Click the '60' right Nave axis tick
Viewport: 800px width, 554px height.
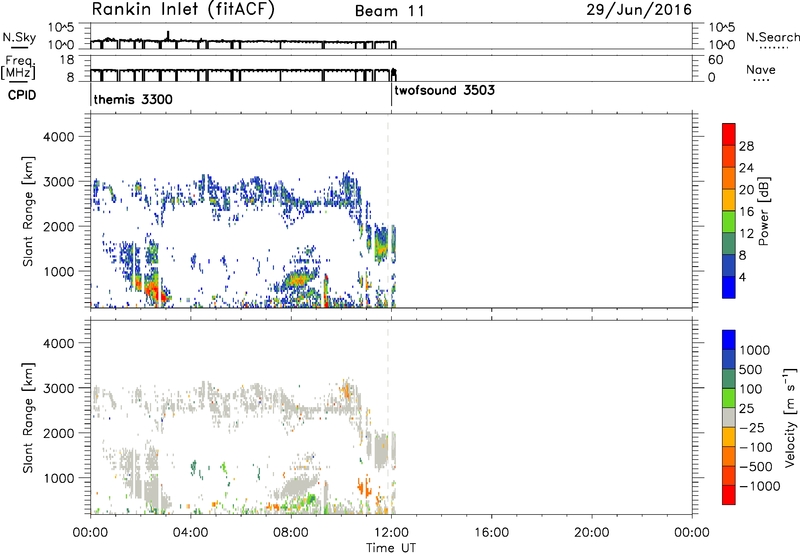coord(715,60)
